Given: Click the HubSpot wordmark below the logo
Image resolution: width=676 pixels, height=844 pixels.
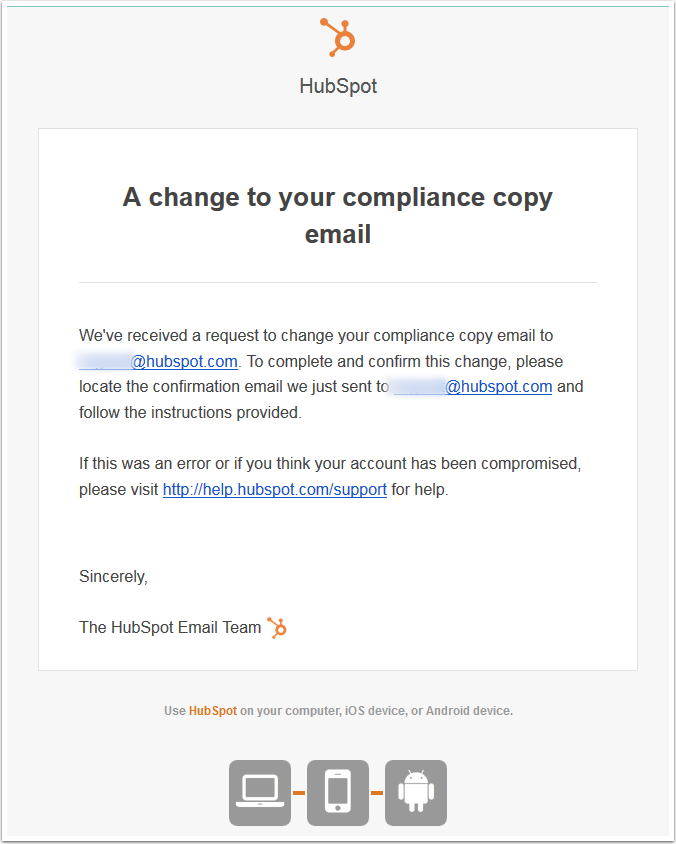Looking at the screenshot, I should point(338,86).
